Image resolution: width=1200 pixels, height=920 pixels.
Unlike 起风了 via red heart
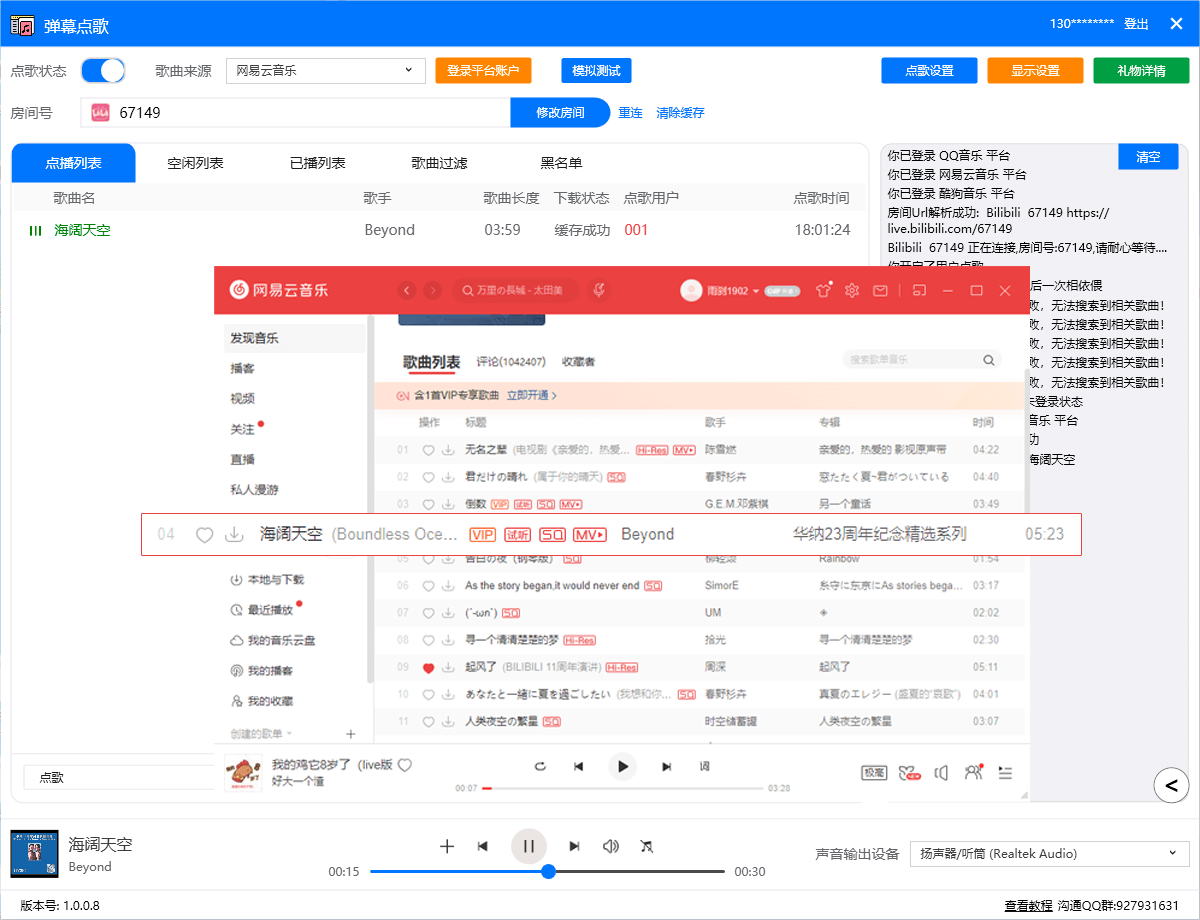tap(428, 668)
